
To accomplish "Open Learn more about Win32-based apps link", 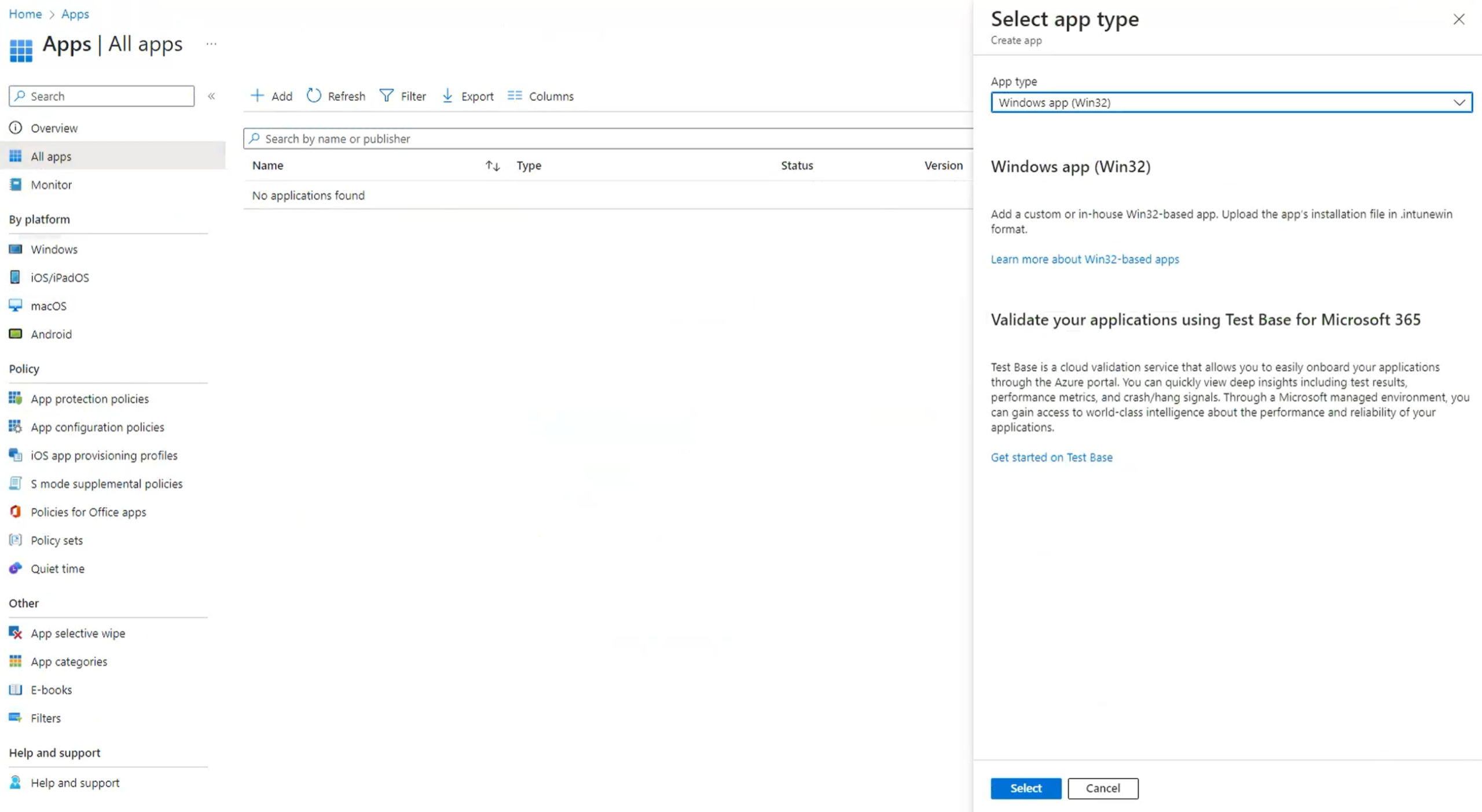I will 1084,259.
